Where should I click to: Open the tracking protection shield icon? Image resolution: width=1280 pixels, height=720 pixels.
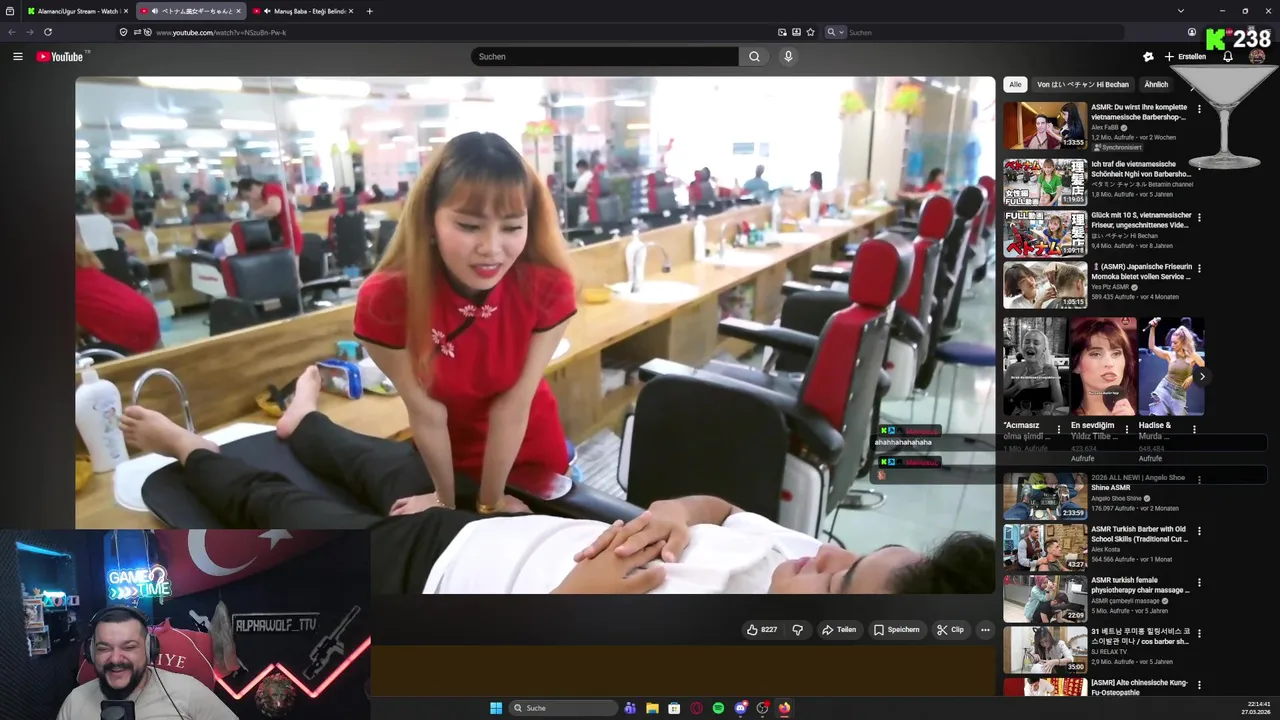tap(123, 32)
